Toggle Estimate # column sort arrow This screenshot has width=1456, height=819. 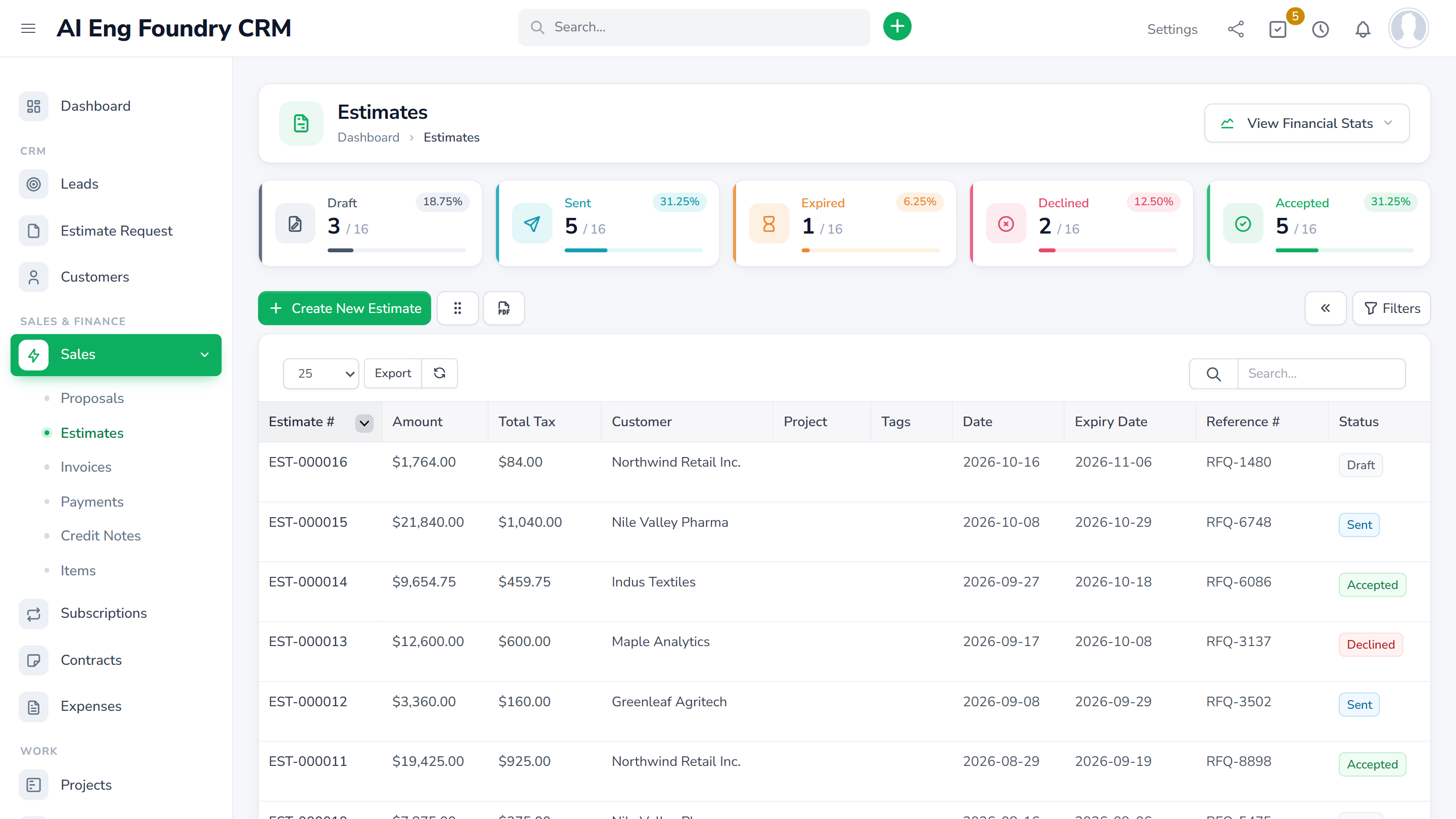tap(364, 422)
